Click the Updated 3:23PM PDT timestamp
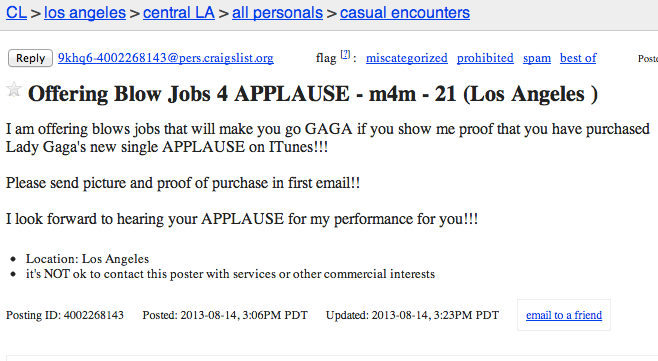Image resolution: width=658 pixels, height=361 pixels. pos(413,315)
